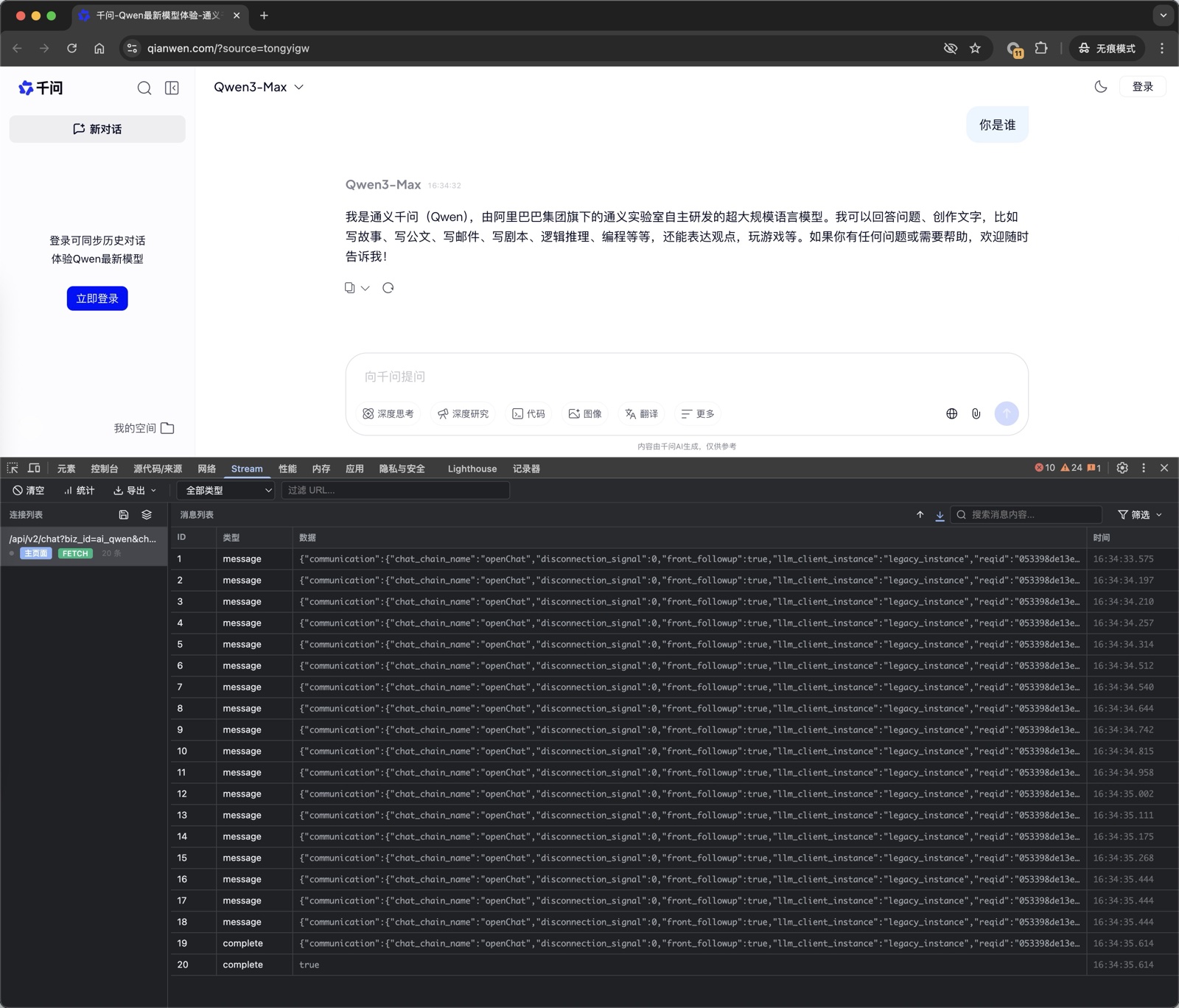This screenshot has width=1179, height=1008.
Task: Click the DevTools error count 10
Action: (1045, 468)
